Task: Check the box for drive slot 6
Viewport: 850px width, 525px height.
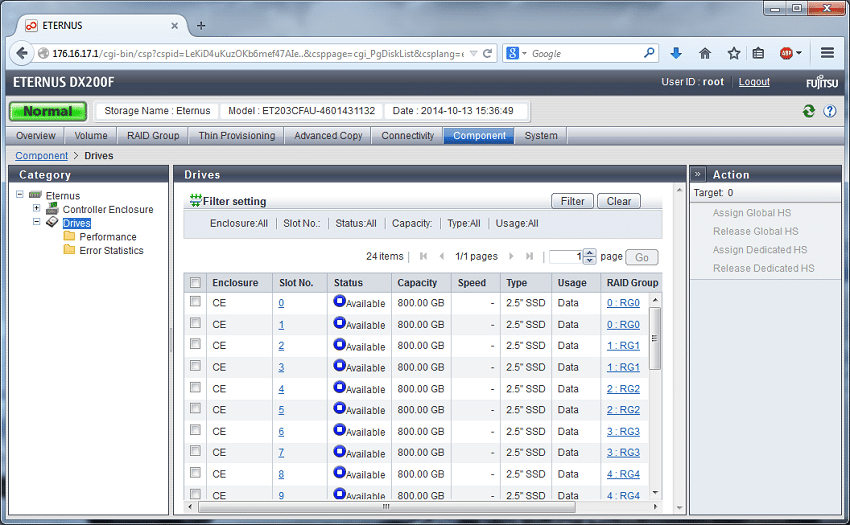Action: tap(195, 430)
